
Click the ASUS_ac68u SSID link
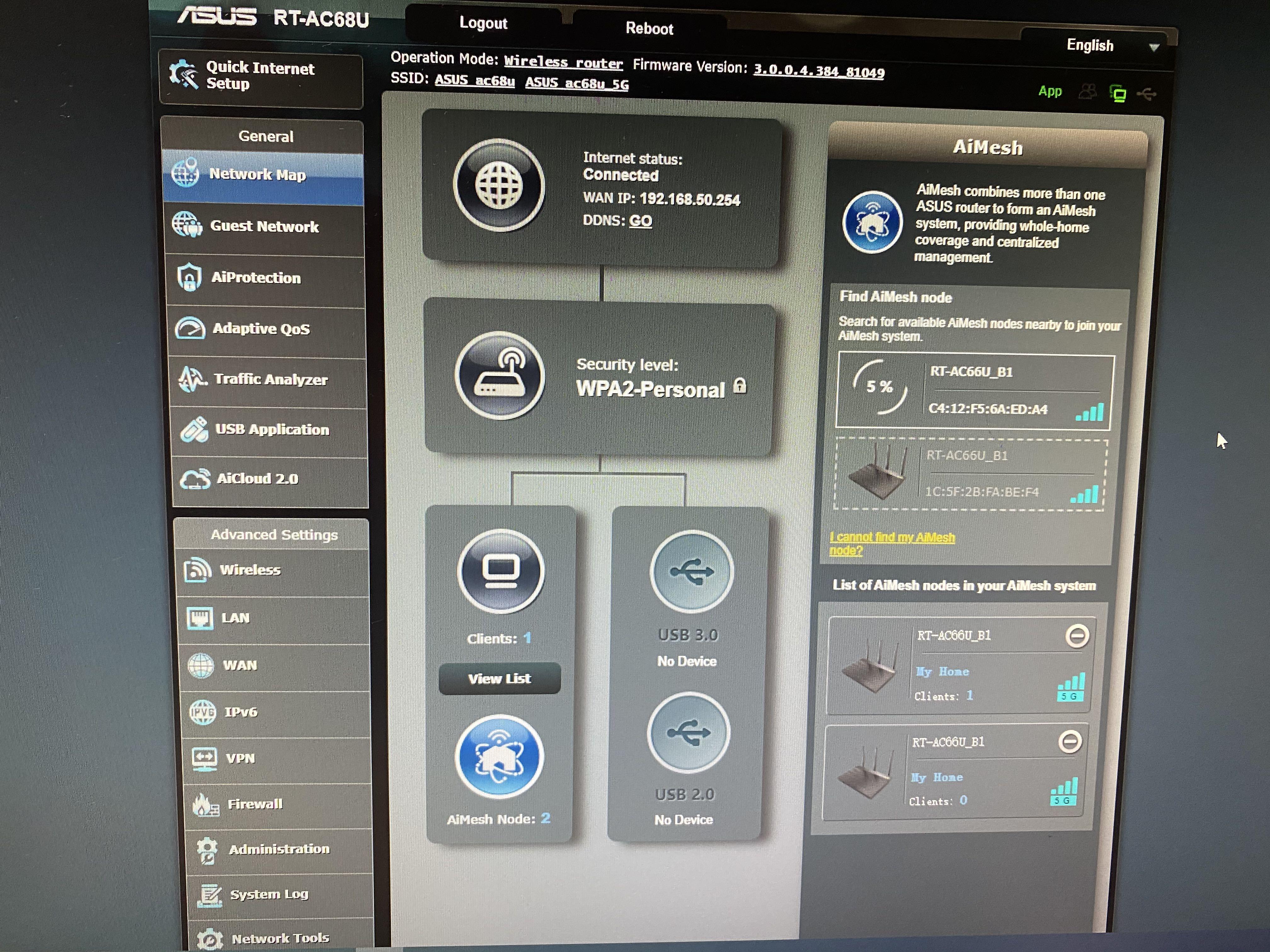point(474,80)
